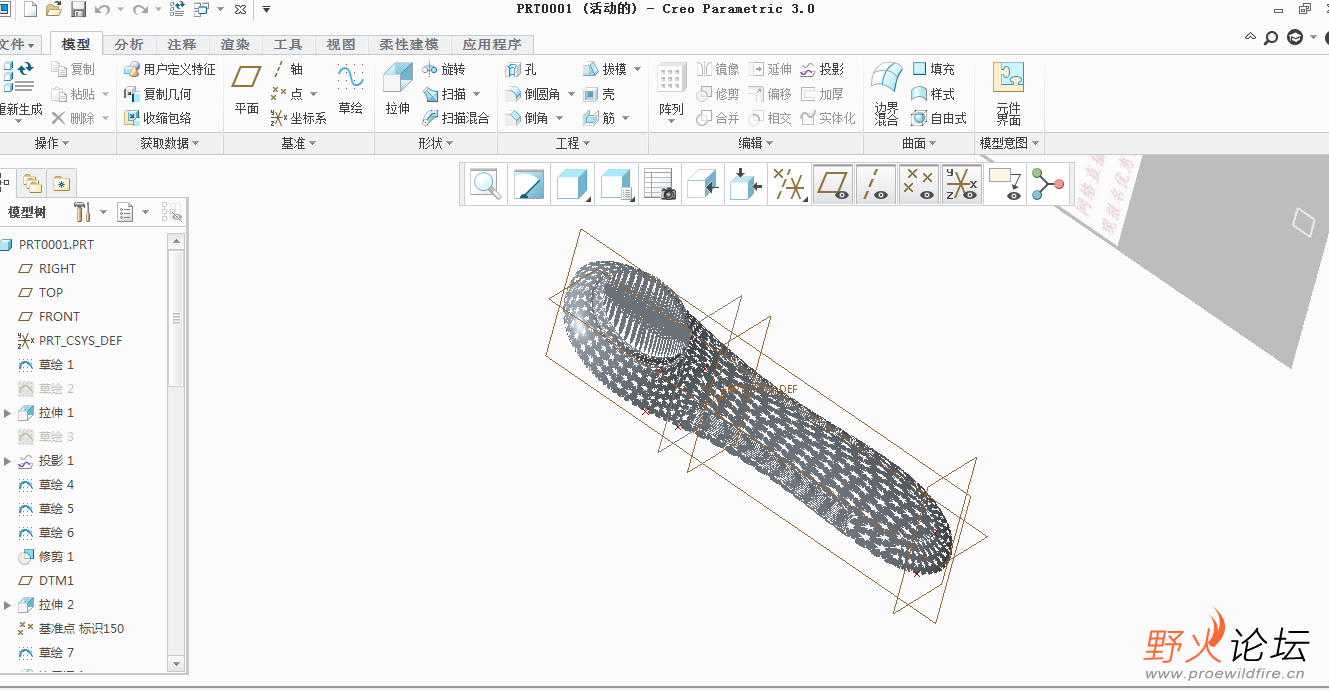Open the 获取数据 group dropdown
Image resolution: width=1329 pixels, height=690 pixels.
(x=169, y=143)
